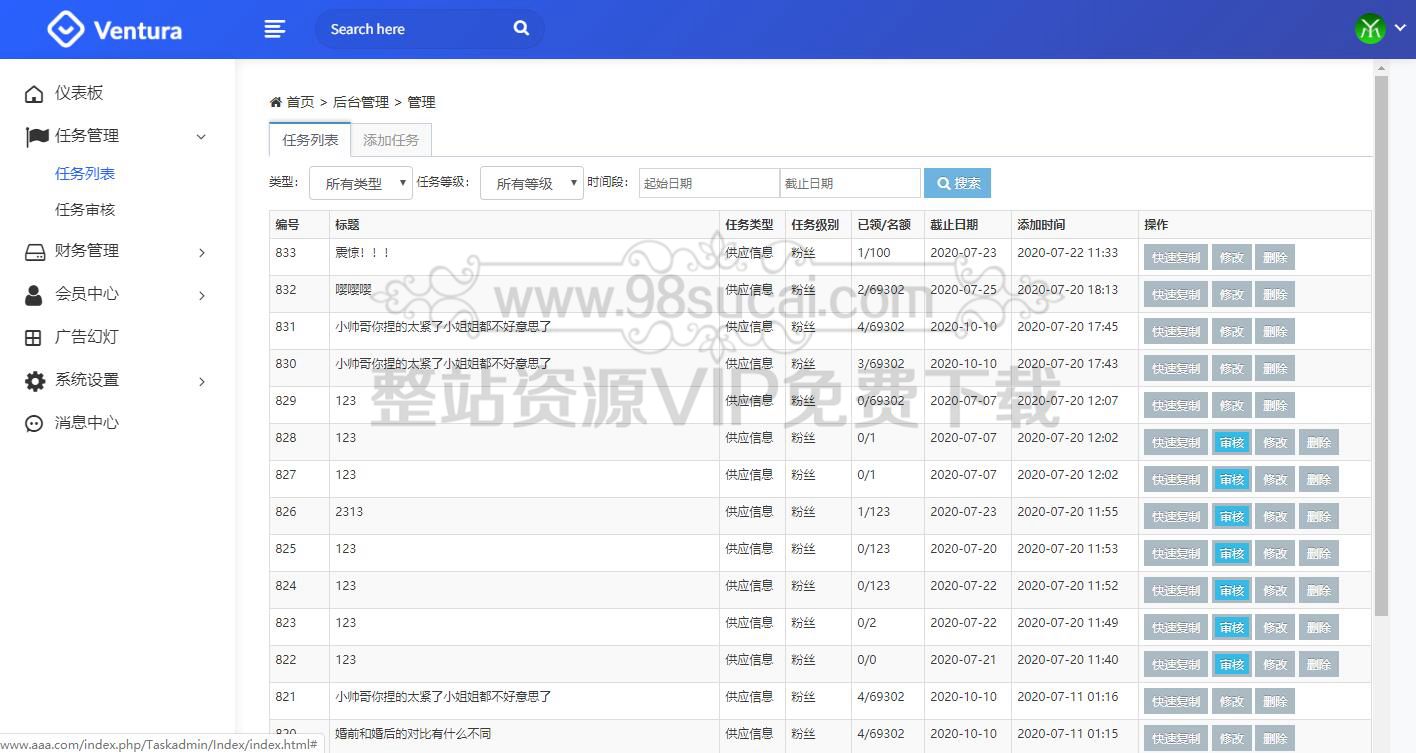
Task: Click the Ventura logo icon
Action: tap(66, 29)
